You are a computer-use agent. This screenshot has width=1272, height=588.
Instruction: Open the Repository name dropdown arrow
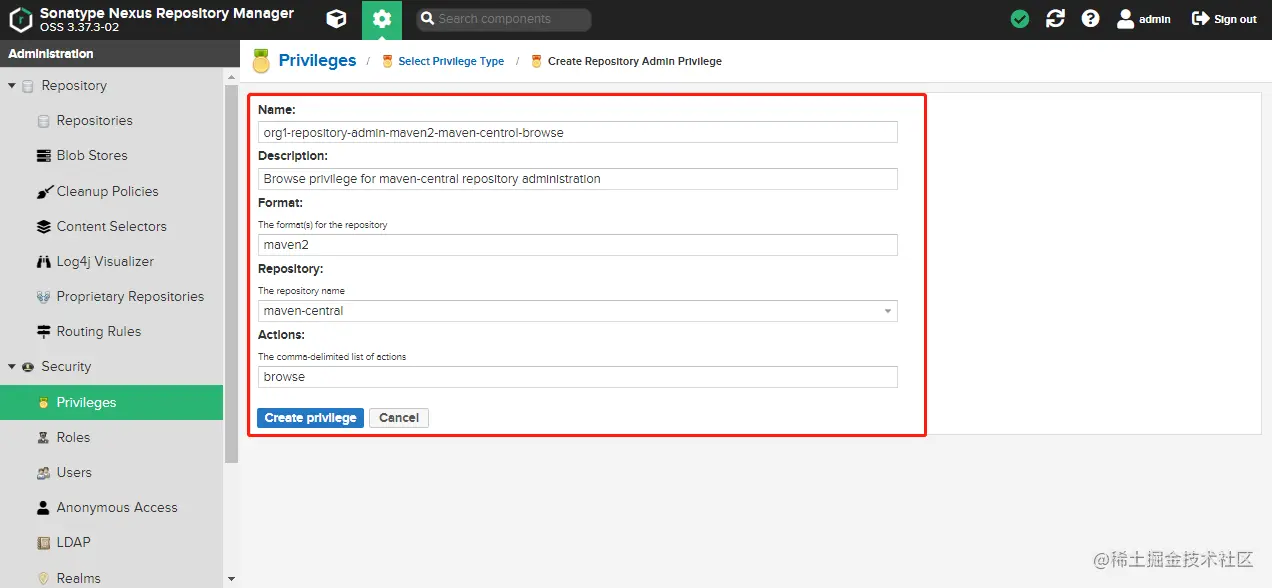click(x=887, y=311)
